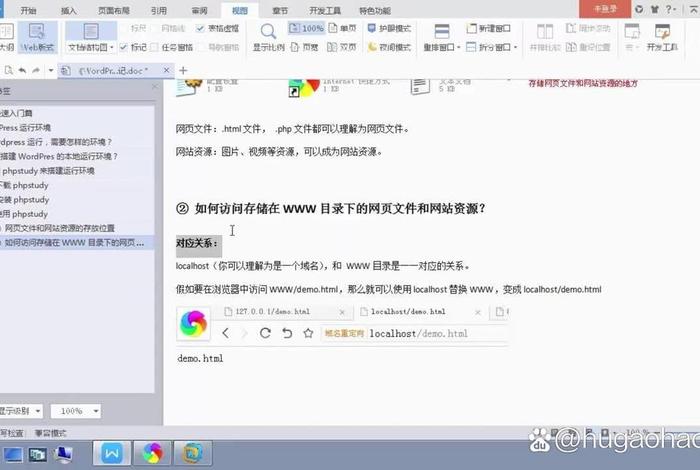Open the 章节 ribbon tab
Screen dimensions: 700x470
coord(280,11)
